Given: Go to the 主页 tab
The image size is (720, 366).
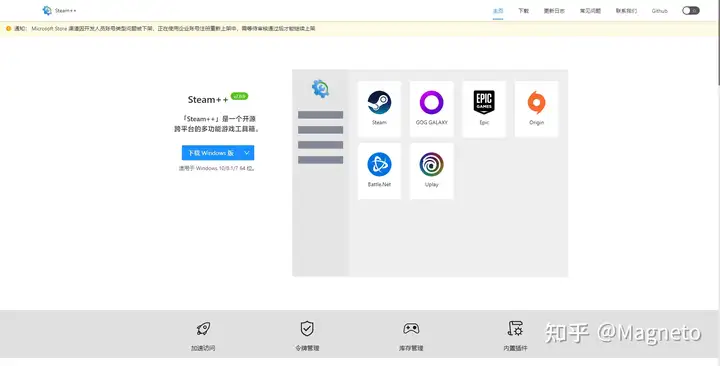Looking at the screenshot, I should (x=498, y=11).
